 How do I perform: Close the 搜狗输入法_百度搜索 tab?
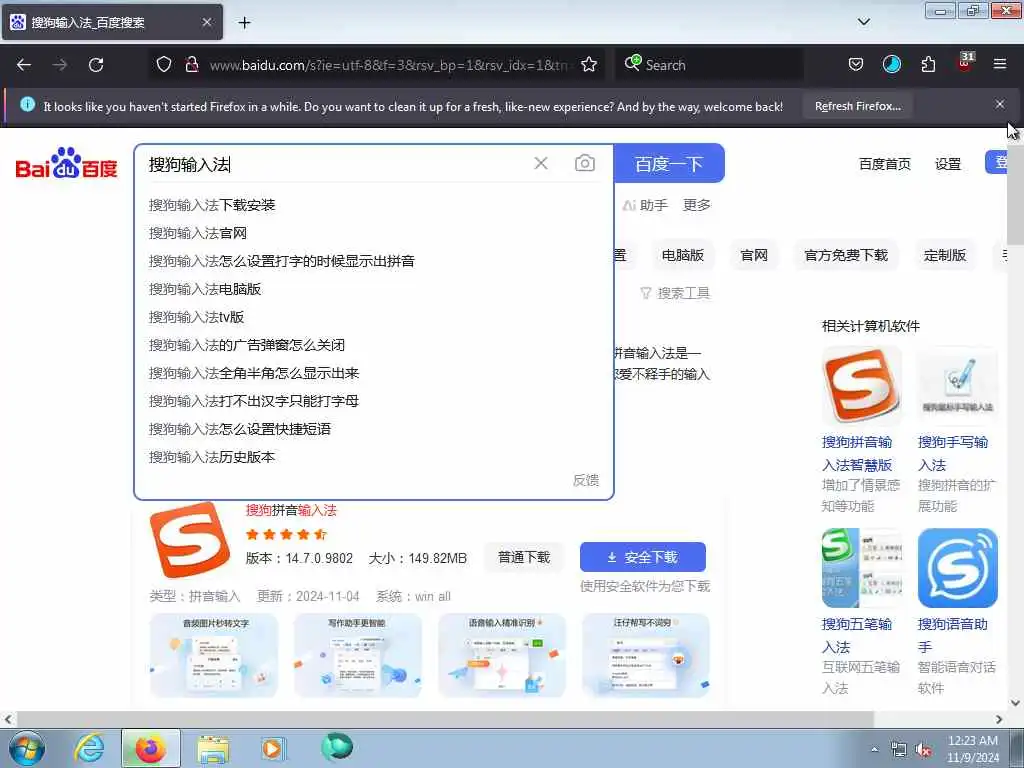pos(206,22)
